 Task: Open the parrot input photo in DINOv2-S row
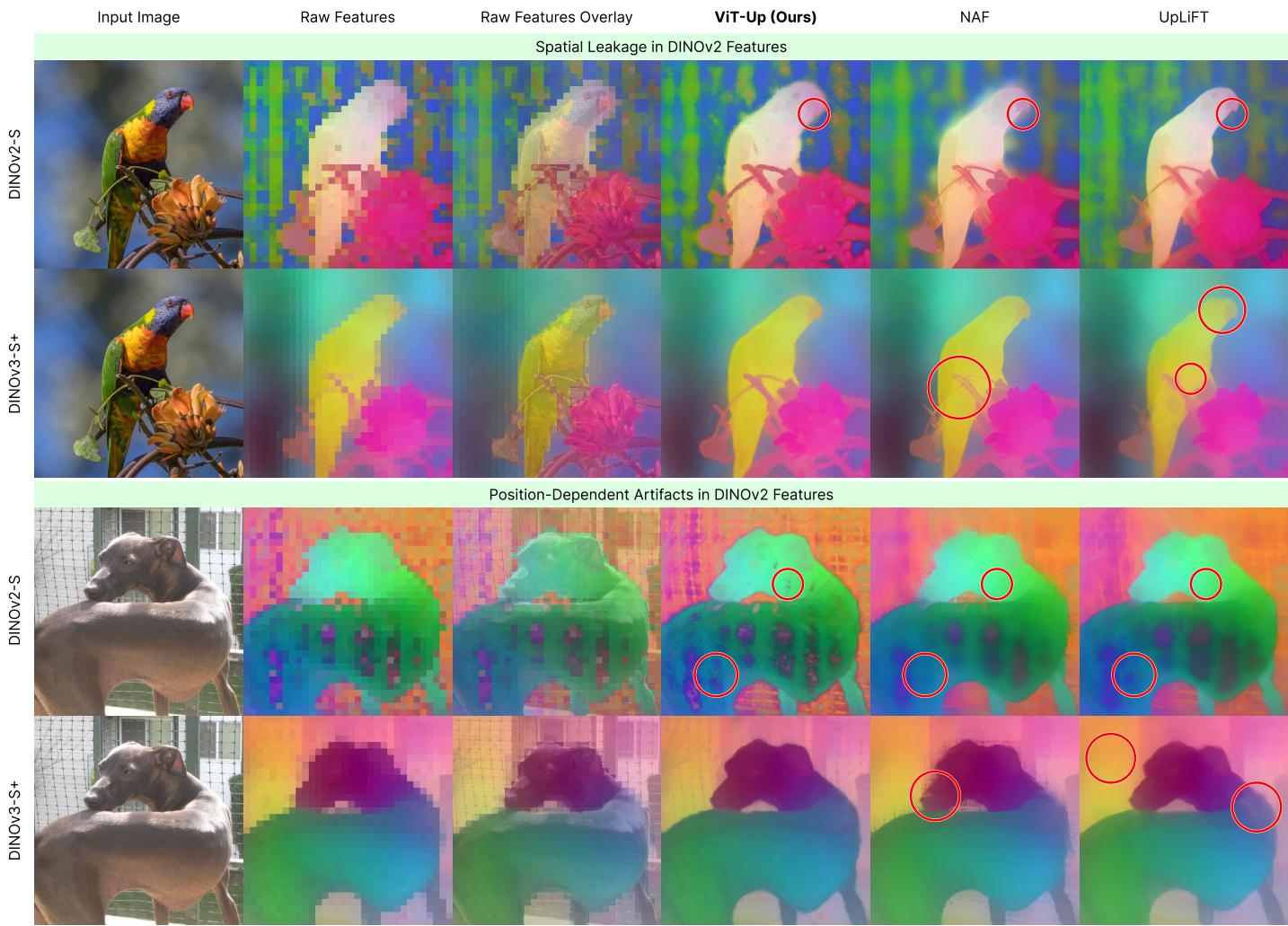pos(138,164)
